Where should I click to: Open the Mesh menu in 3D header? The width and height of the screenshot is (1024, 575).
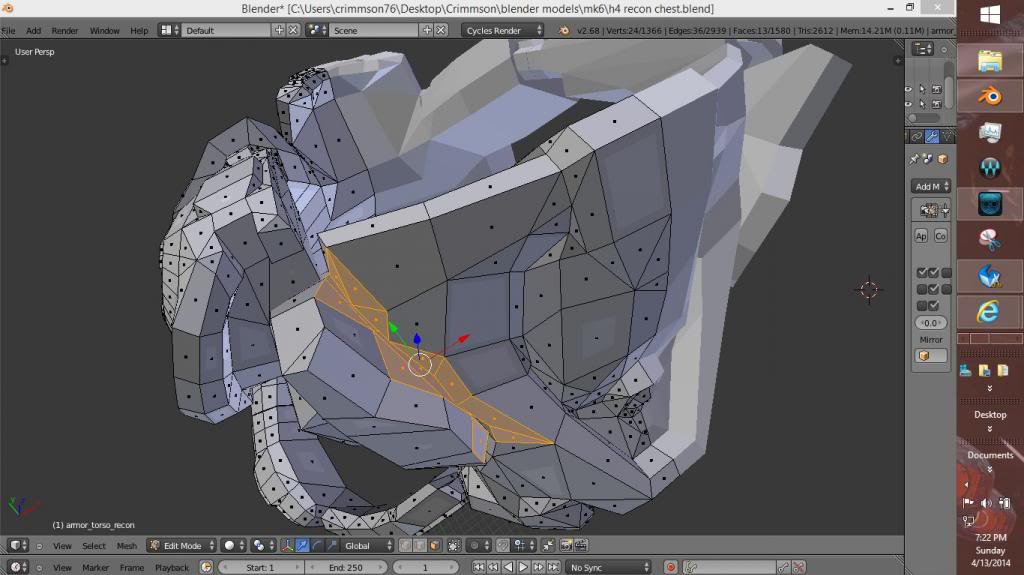[x=127, y=545]
